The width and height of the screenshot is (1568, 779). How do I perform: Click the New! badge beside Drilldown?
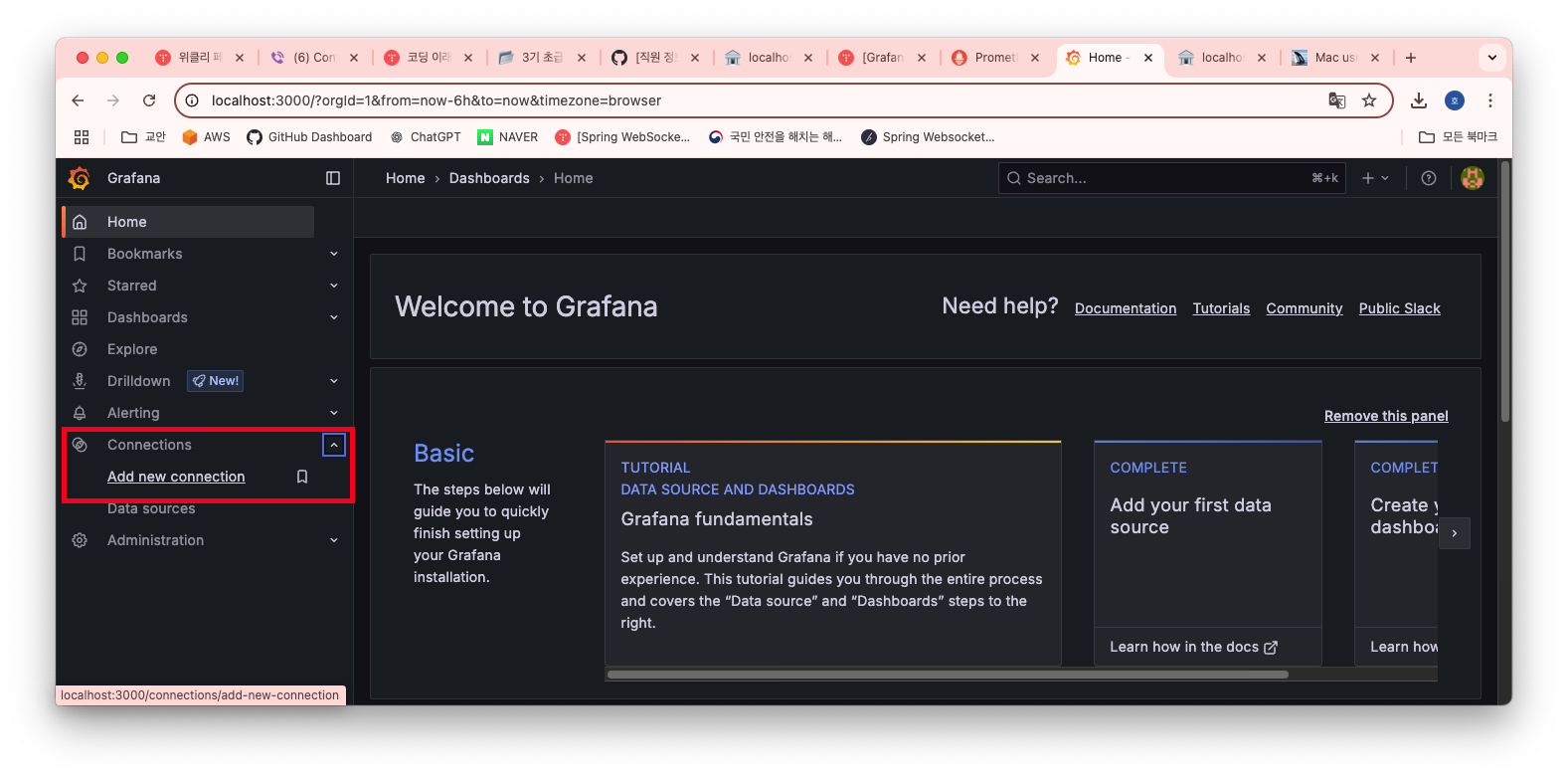point(216,381)
